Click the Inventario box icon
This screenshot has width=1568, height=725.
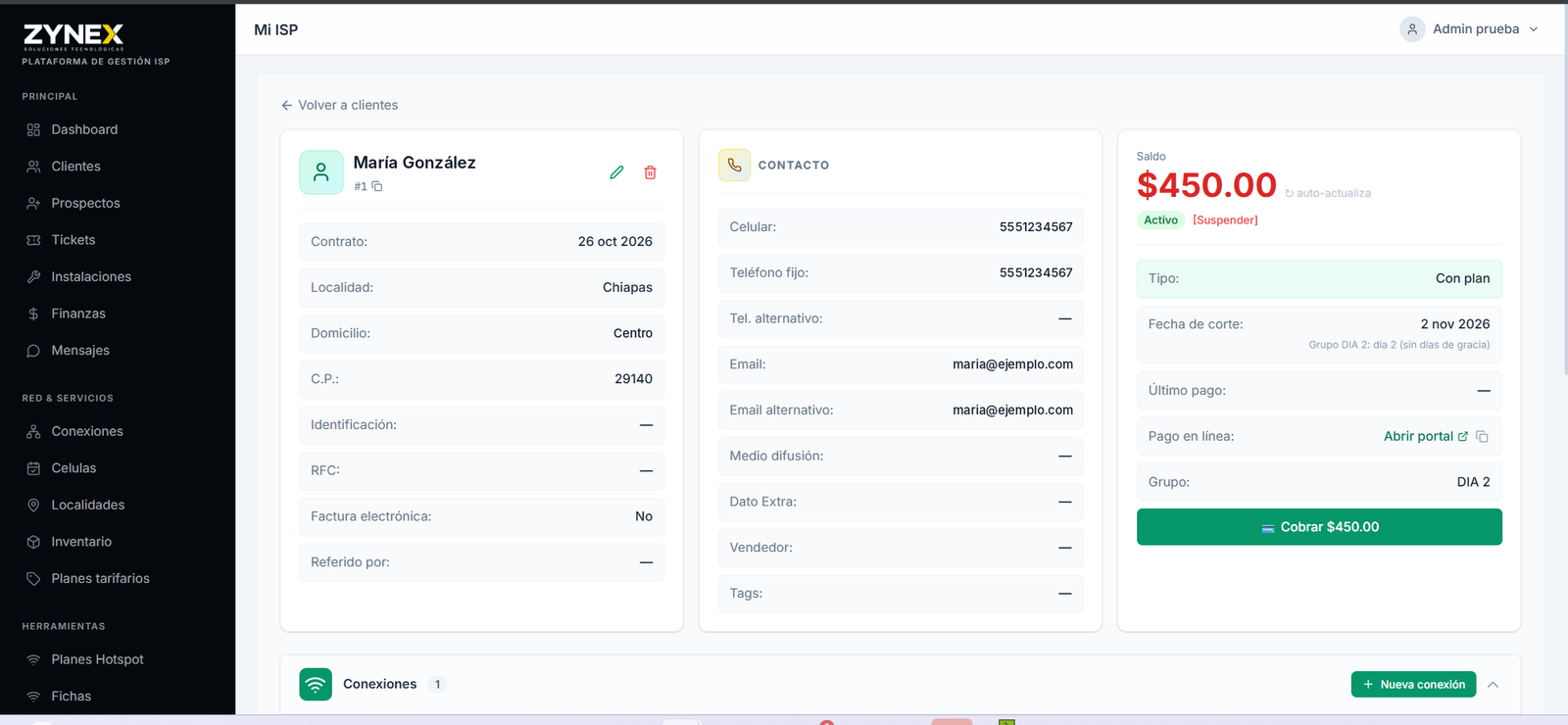[33, 542]
